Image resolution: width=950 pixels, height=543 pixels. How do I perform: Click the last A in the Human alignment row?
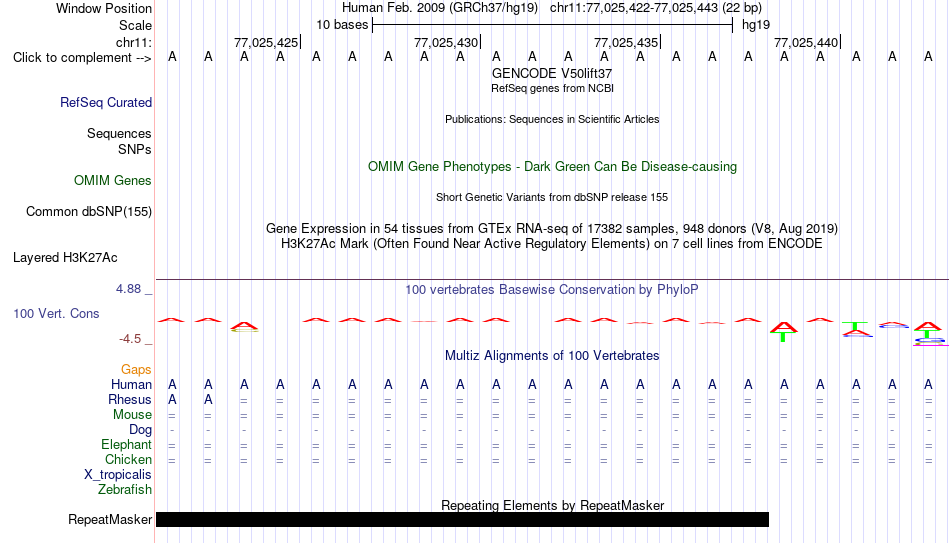(x=928, y=384)
